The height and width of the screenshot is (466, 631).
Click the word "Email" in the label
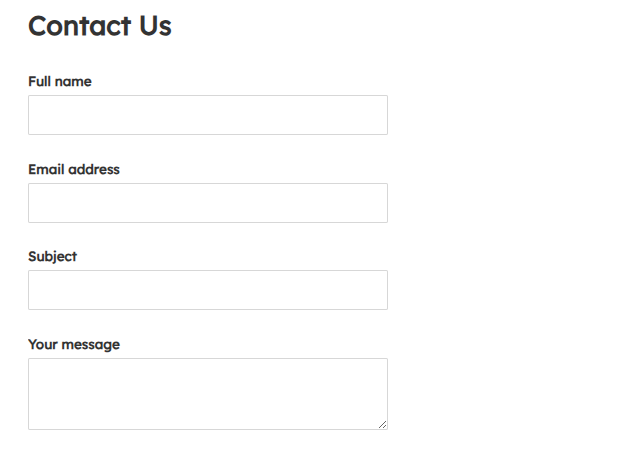(x=46, y=169)
